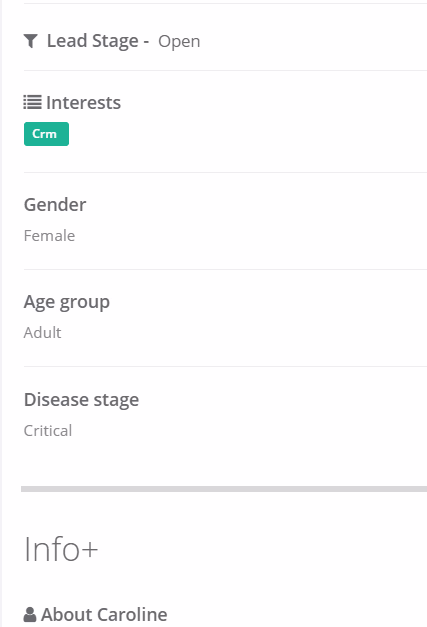Click the dash after Lead Stage
Image resolution: width=427 pixels, height=627 pixels.
(x=146, y=42)
